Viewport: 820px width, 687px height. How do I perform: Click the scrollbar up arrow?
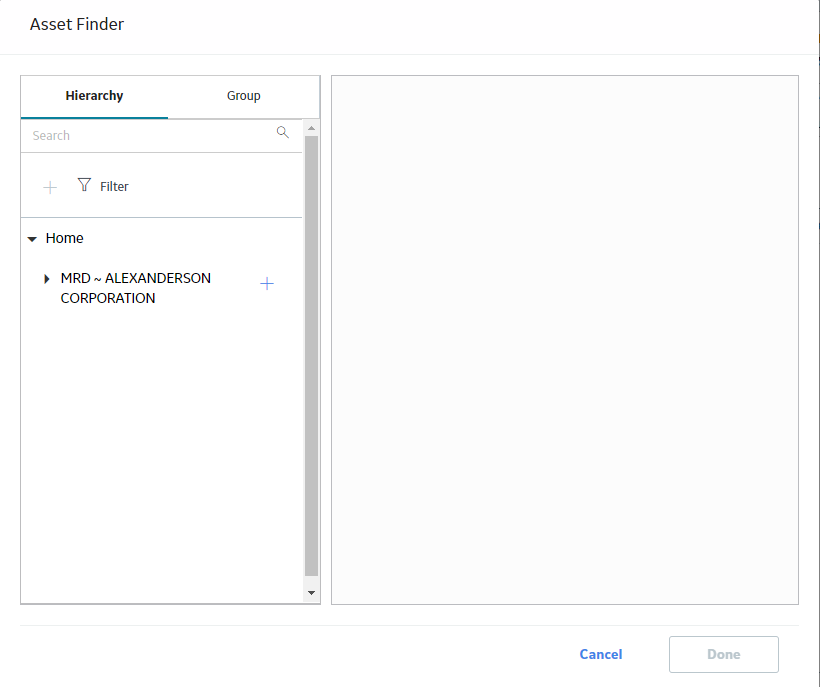coord(311,128)
